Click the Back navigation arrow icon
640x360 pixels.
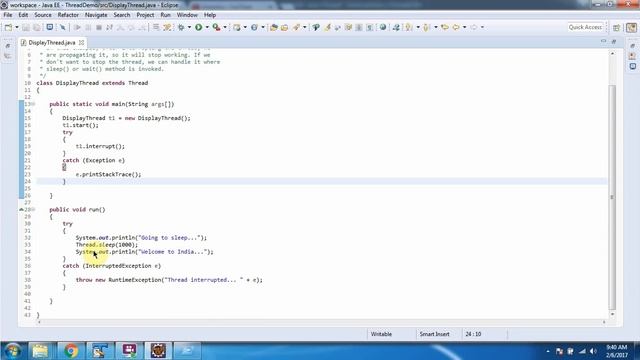point(456,27)
